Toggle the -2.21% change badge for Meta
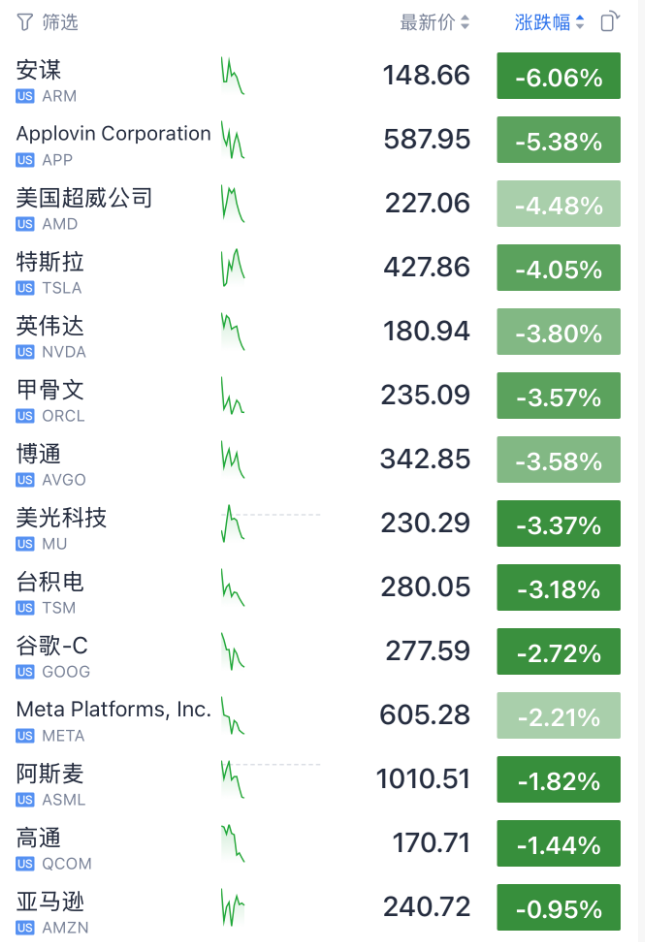Image resolution: width=645 pixels, height=942 pixels. pos(558,717)
